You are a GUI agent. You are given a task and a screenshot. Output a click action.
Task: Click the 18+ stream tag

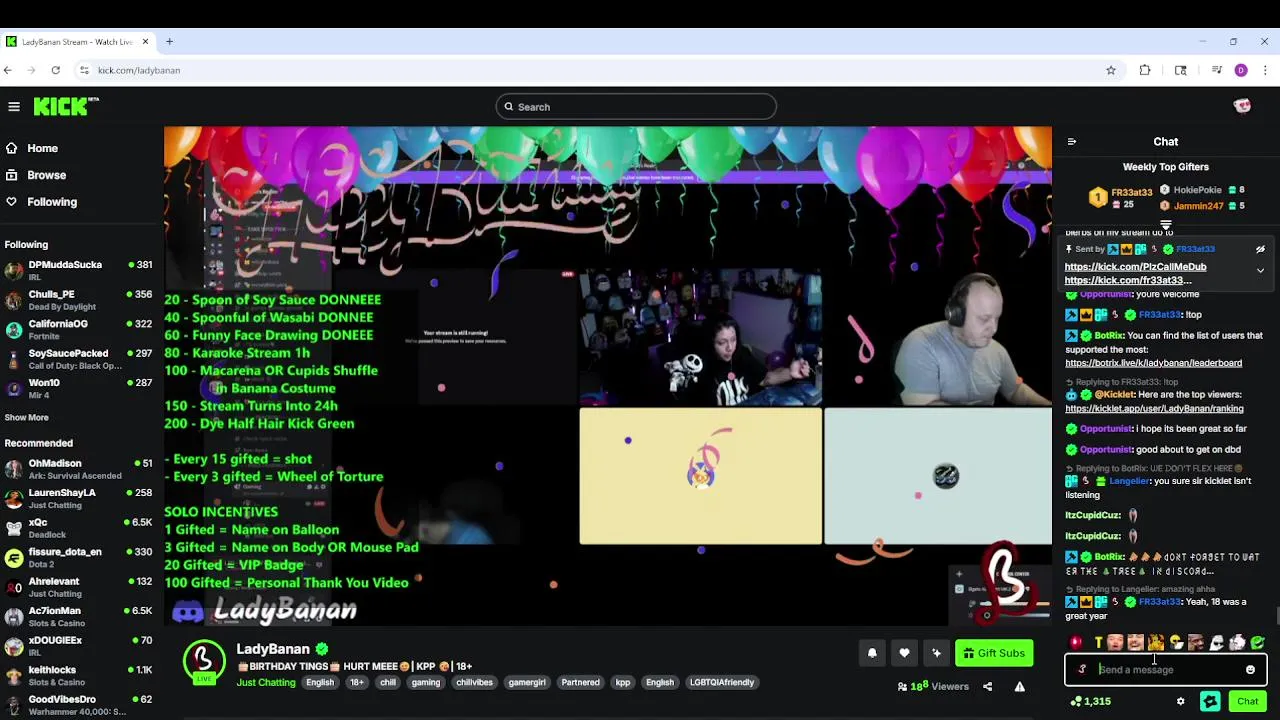[x=357, y=682]
